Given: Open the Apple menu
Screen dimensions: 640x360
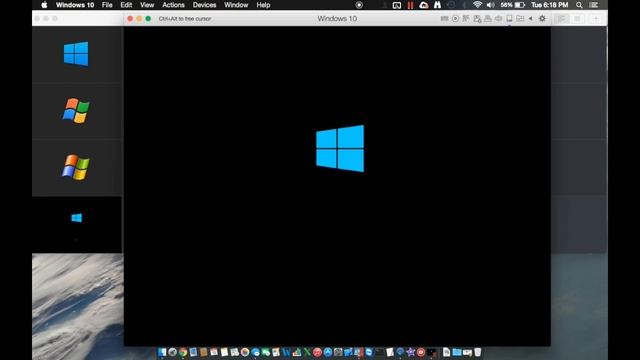Looking at the screenshot, I should (x=44, y=5).
